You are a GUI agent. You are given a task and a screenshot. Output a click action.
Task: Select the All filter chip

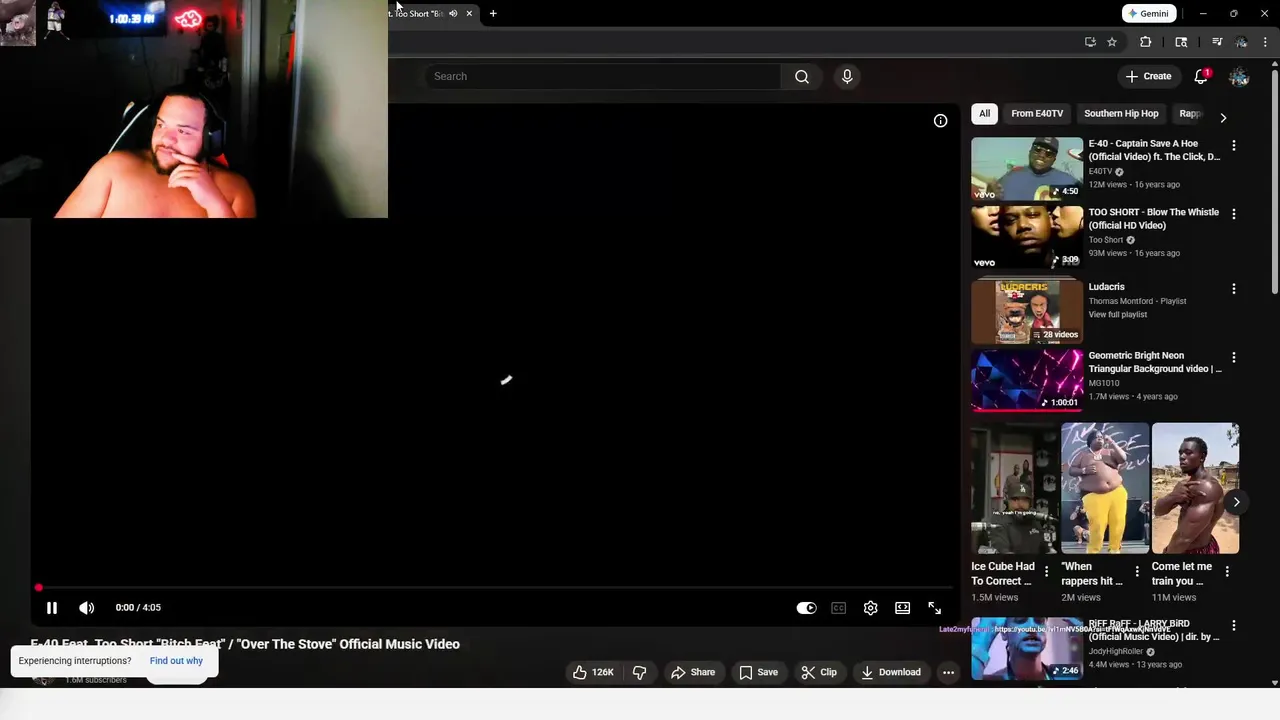pyautogui.click(x=984, y=113)
